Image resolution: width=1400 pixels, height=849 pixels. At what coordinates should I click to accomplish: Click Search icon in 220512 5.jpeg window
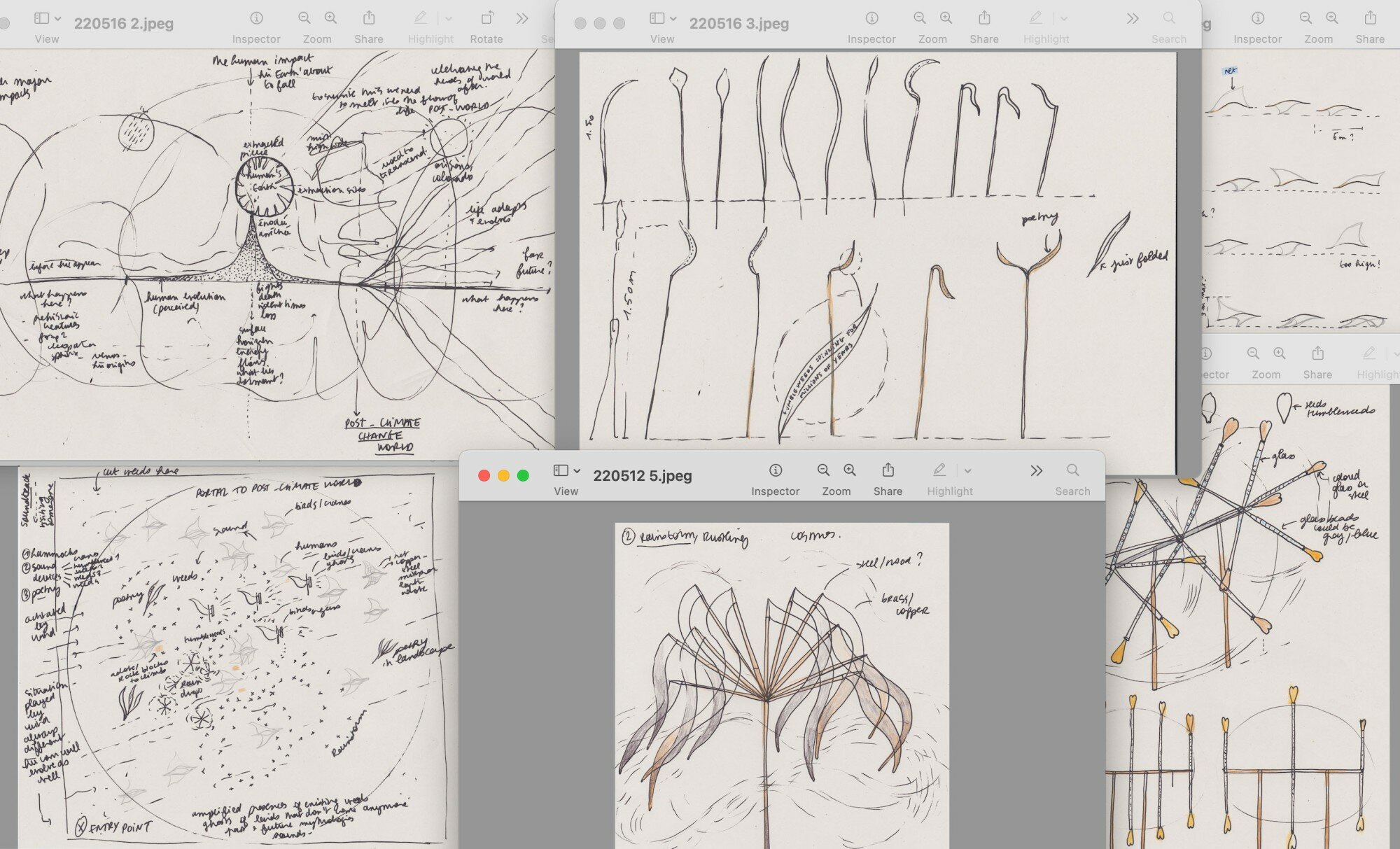pyautogui.click(x=1072, y=471)
